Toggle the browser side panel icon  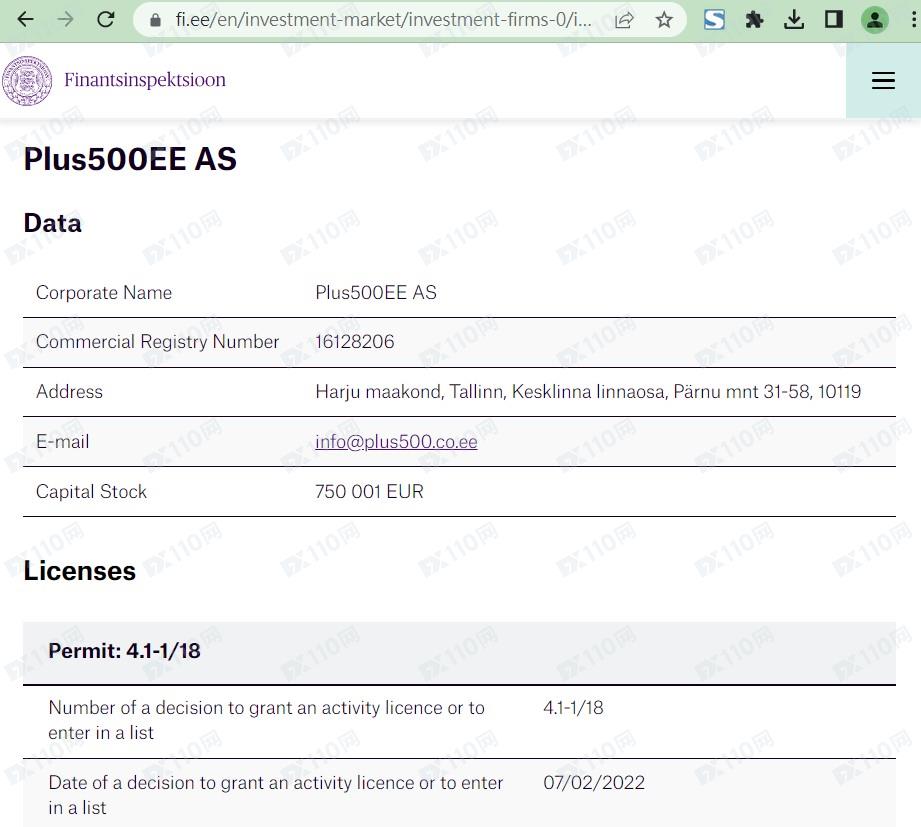click(x=834, y=20)
